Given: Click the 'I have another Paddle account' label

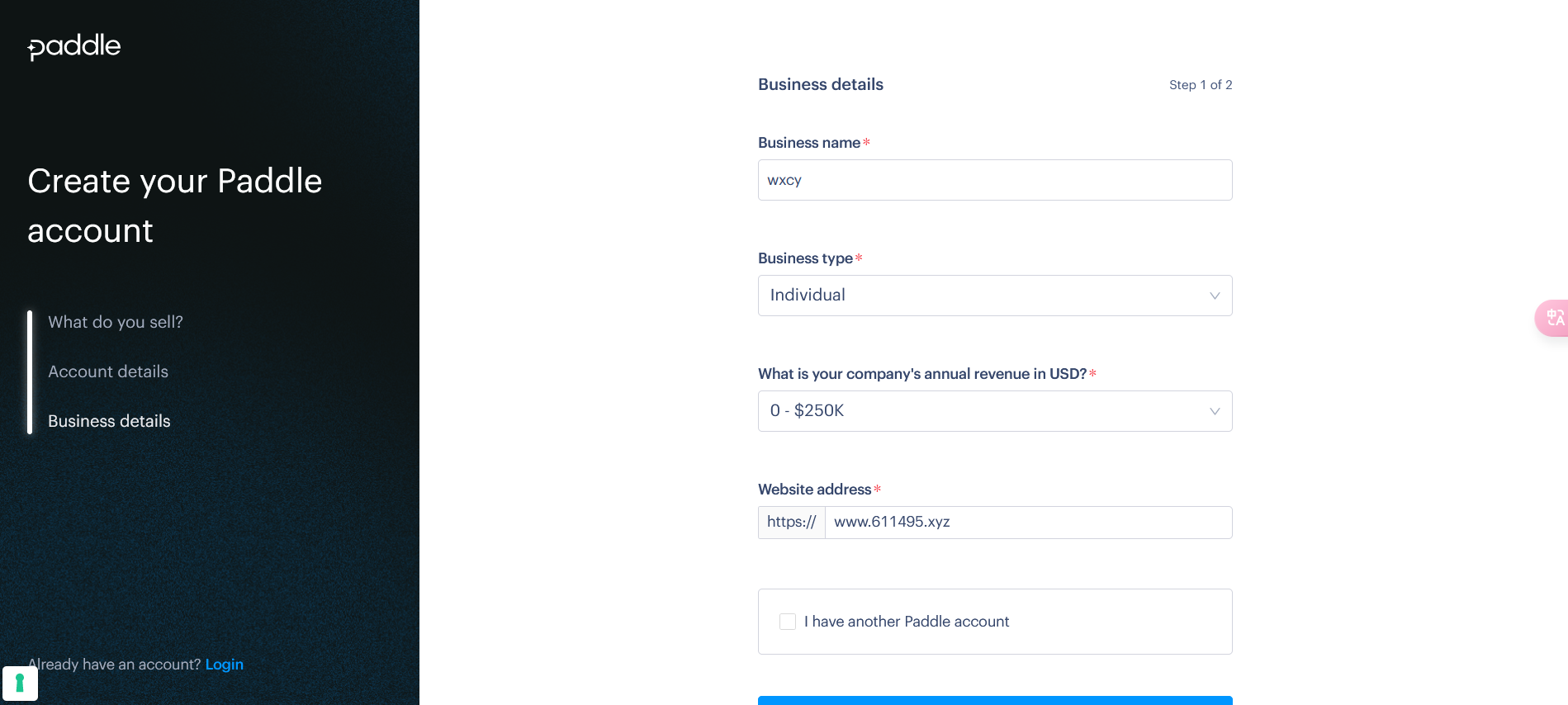Looking at the screenshot, I should [907, 622].
